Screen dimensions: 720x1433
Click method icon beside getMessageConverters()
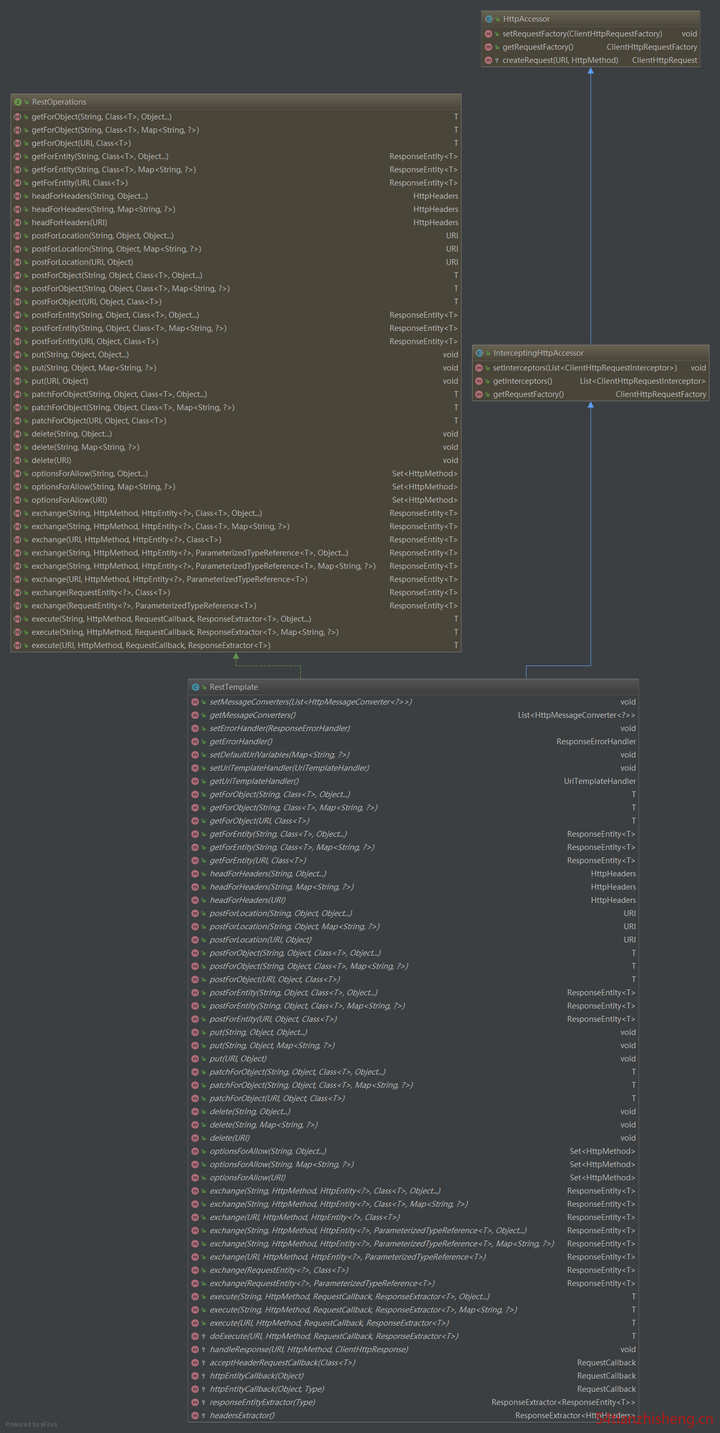tap(195, 715)
